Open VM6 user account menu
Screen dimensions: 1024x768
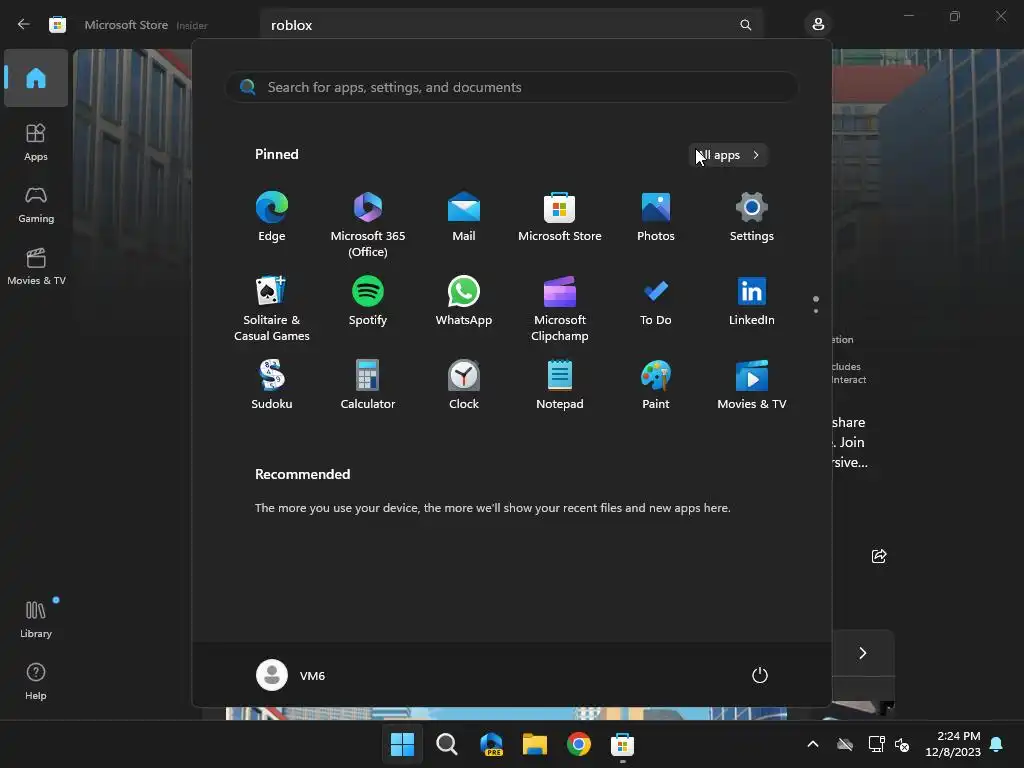pos(291,675)
